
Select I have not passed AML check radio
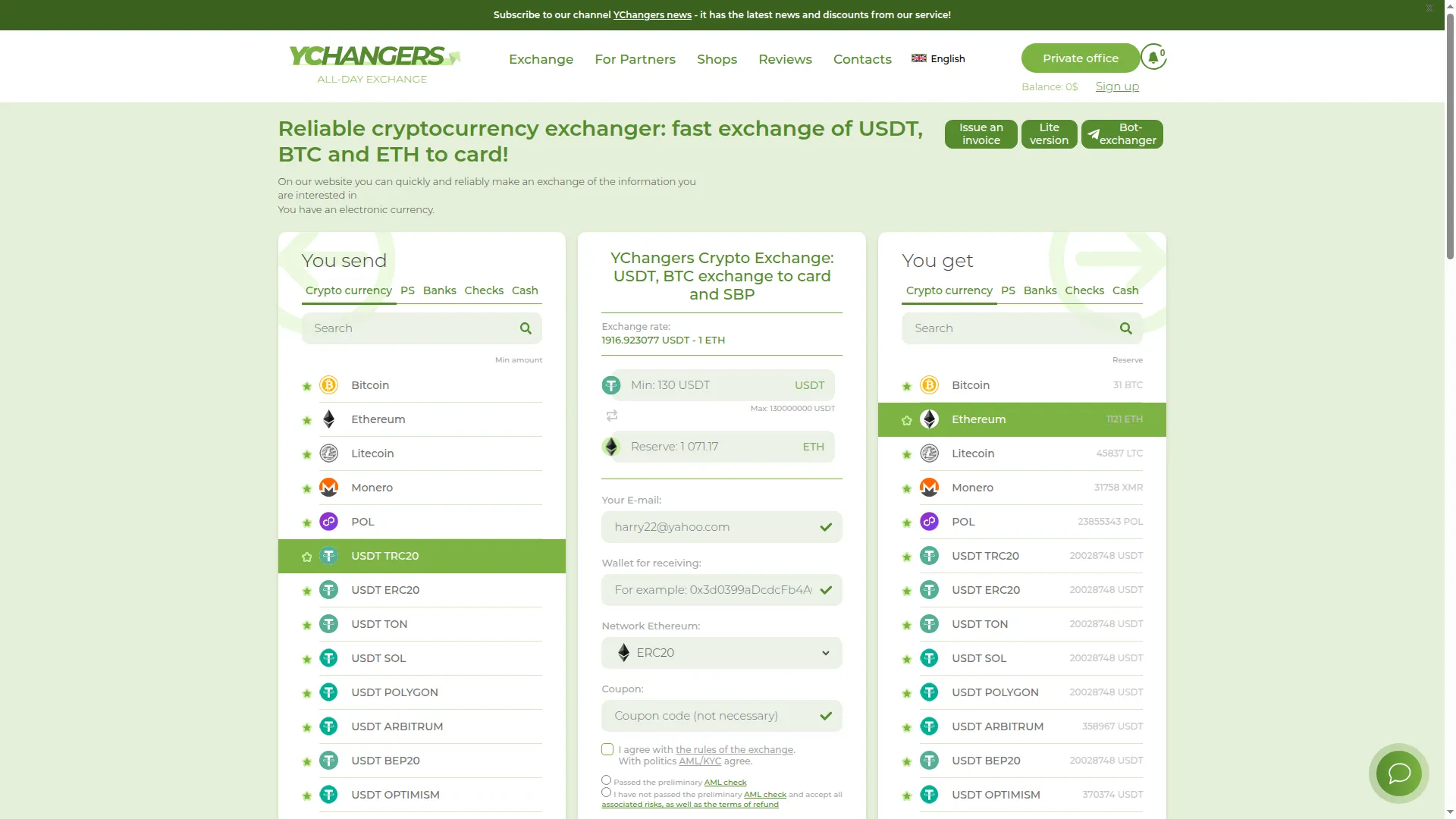click(x=606, y=792)
